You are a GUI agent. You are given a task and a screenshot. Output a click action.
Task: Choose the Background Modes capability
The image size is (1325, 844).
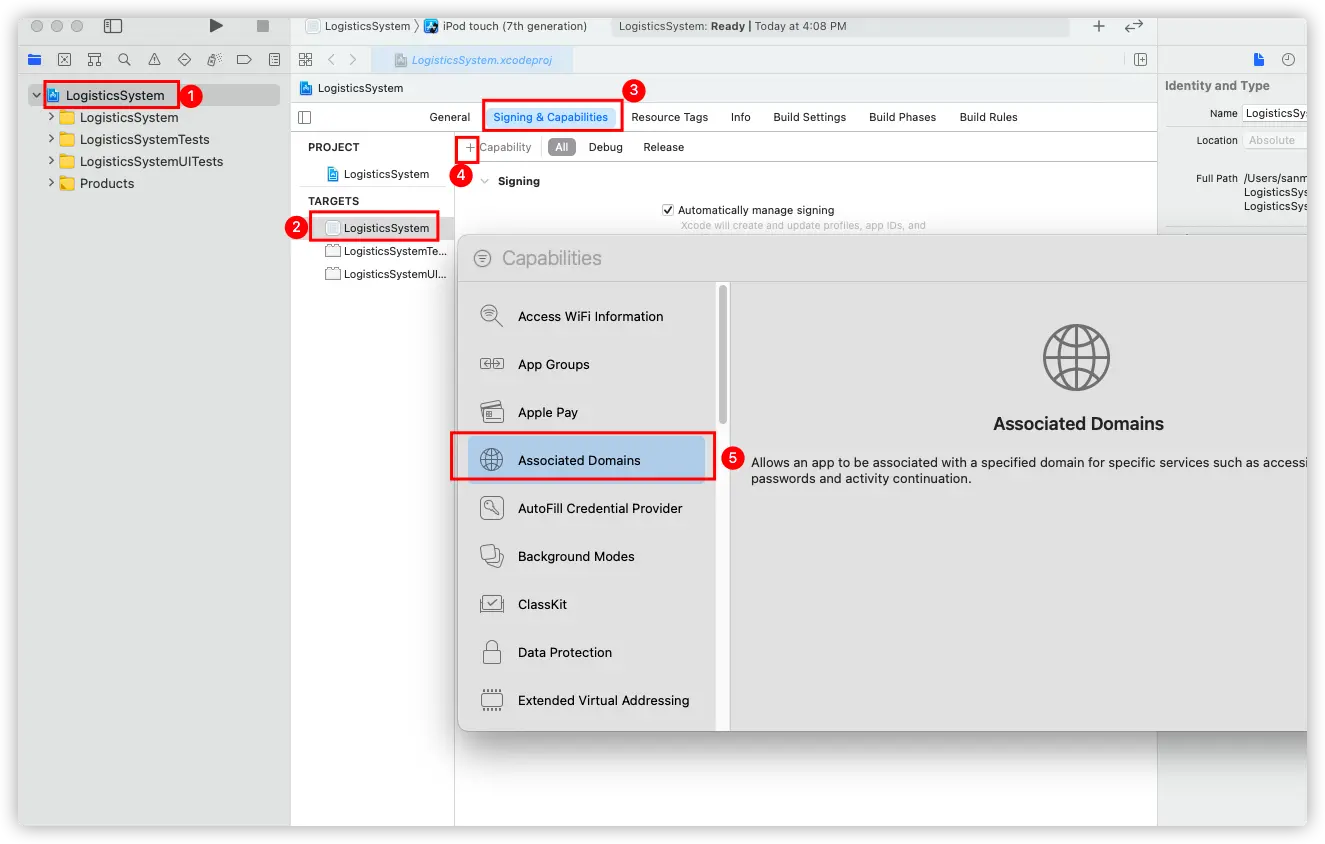click(587, 556)
